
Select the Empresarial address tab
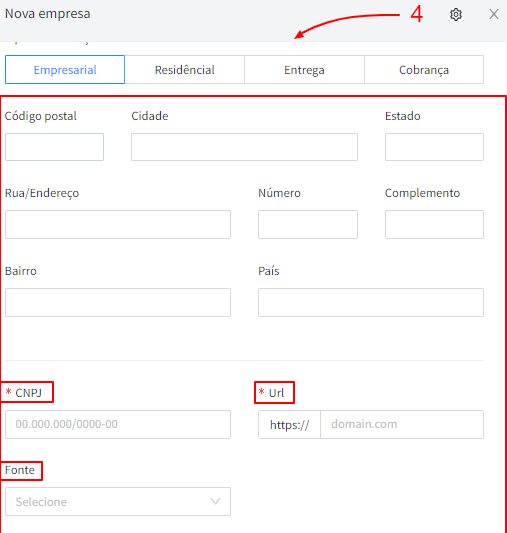65,70
